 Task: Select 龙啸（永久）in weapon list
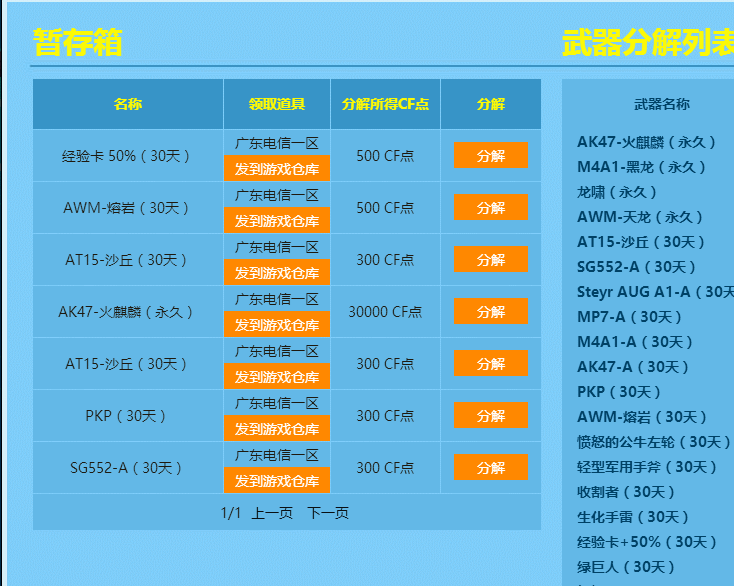coord(617,192)
